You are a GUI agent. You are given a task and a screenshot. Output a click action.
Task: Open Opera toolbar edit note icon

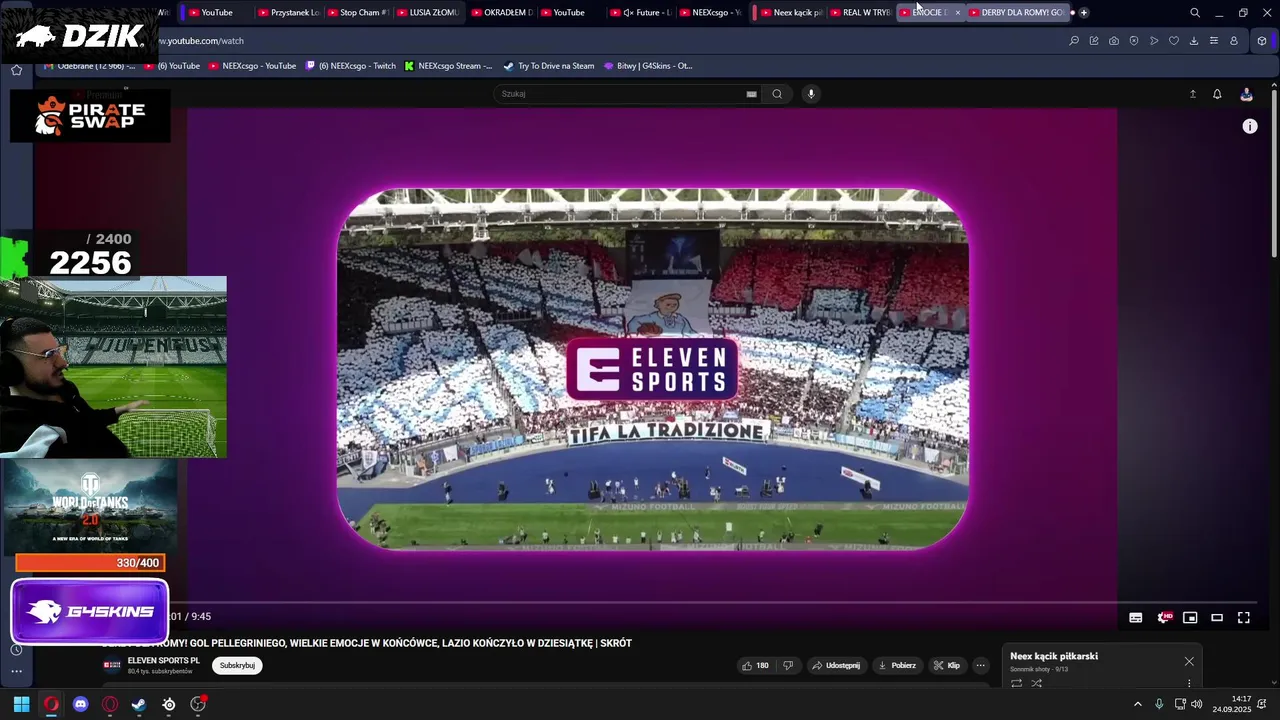(1094, 41)
